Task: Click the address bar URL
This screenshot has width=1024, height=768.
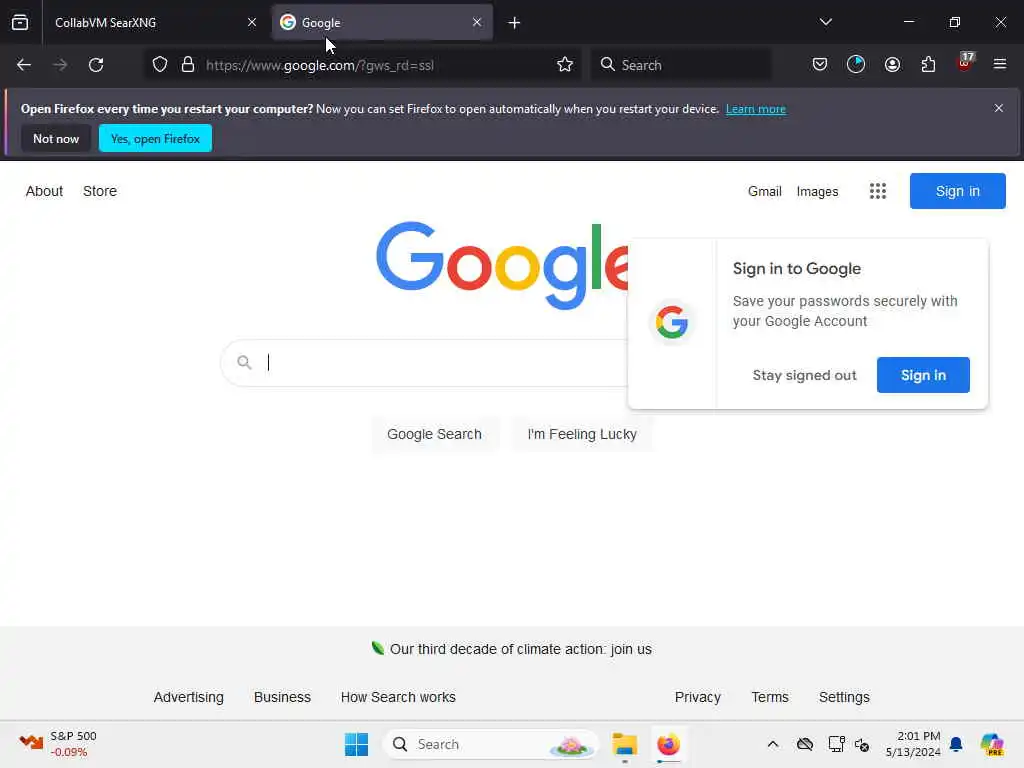Action: (319, 65)
